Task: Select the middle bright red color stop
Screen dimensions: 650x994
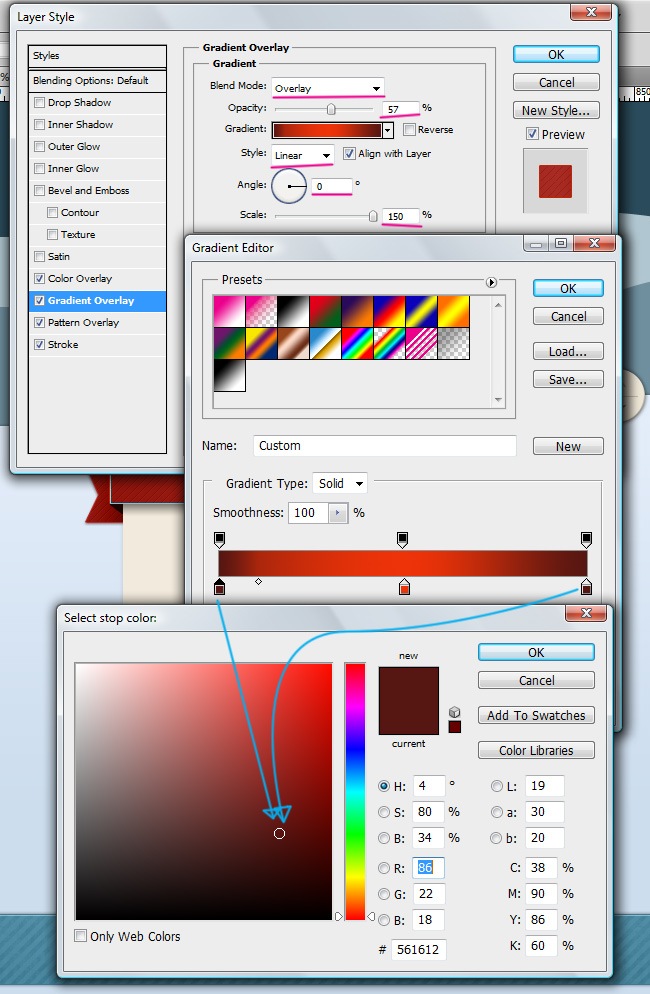Action: tap(404, 587)
